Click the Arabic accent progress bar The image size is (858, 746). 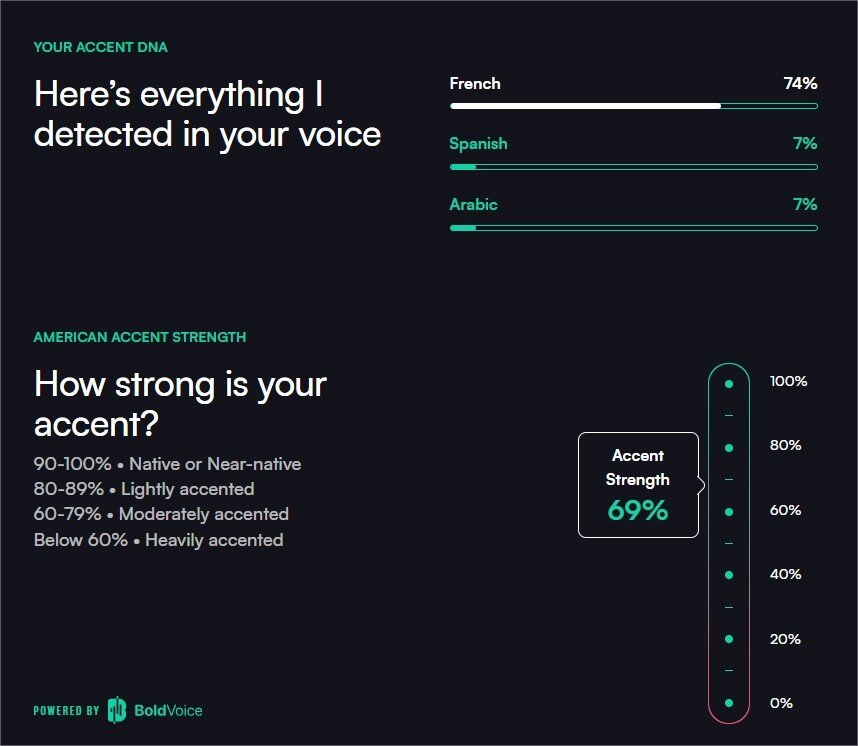click(x=633, y=228)
